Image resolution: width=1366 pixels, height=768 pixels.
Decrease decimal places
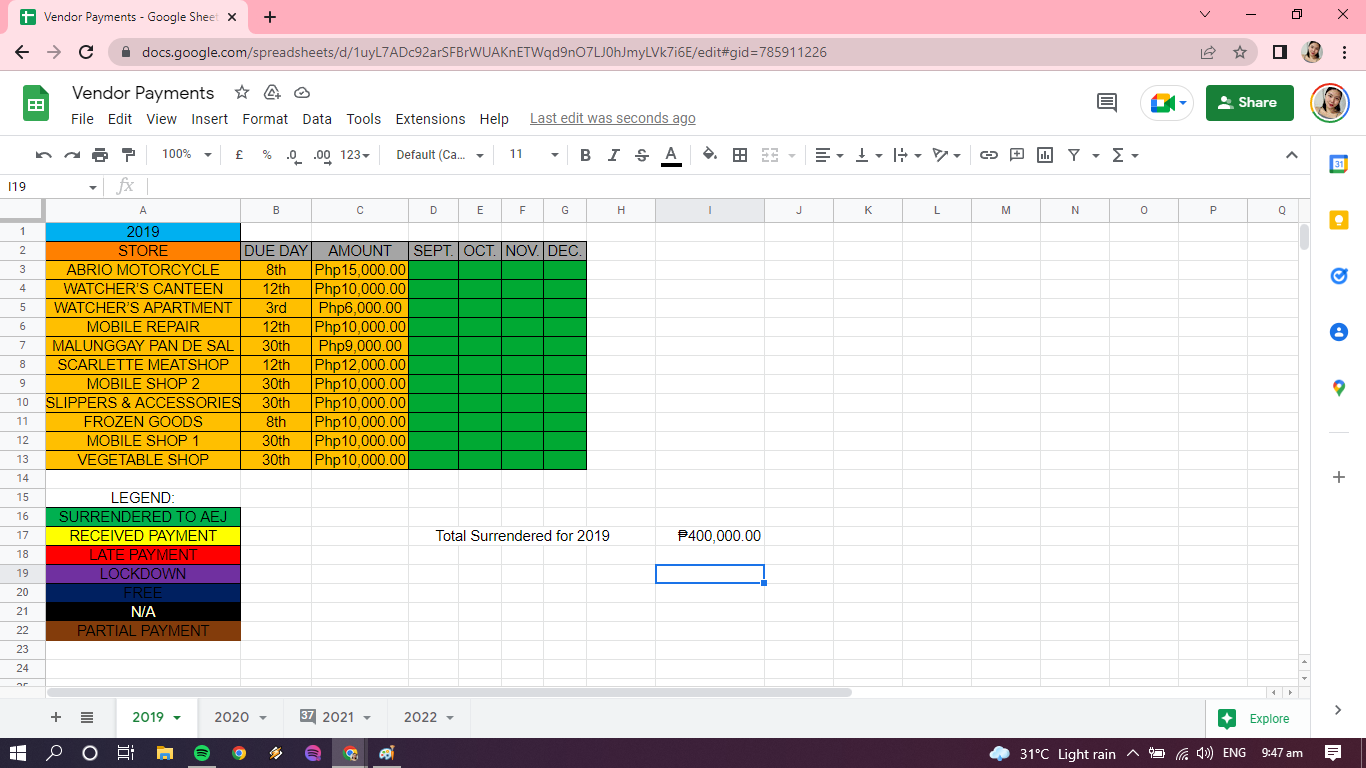coord(292,155)
